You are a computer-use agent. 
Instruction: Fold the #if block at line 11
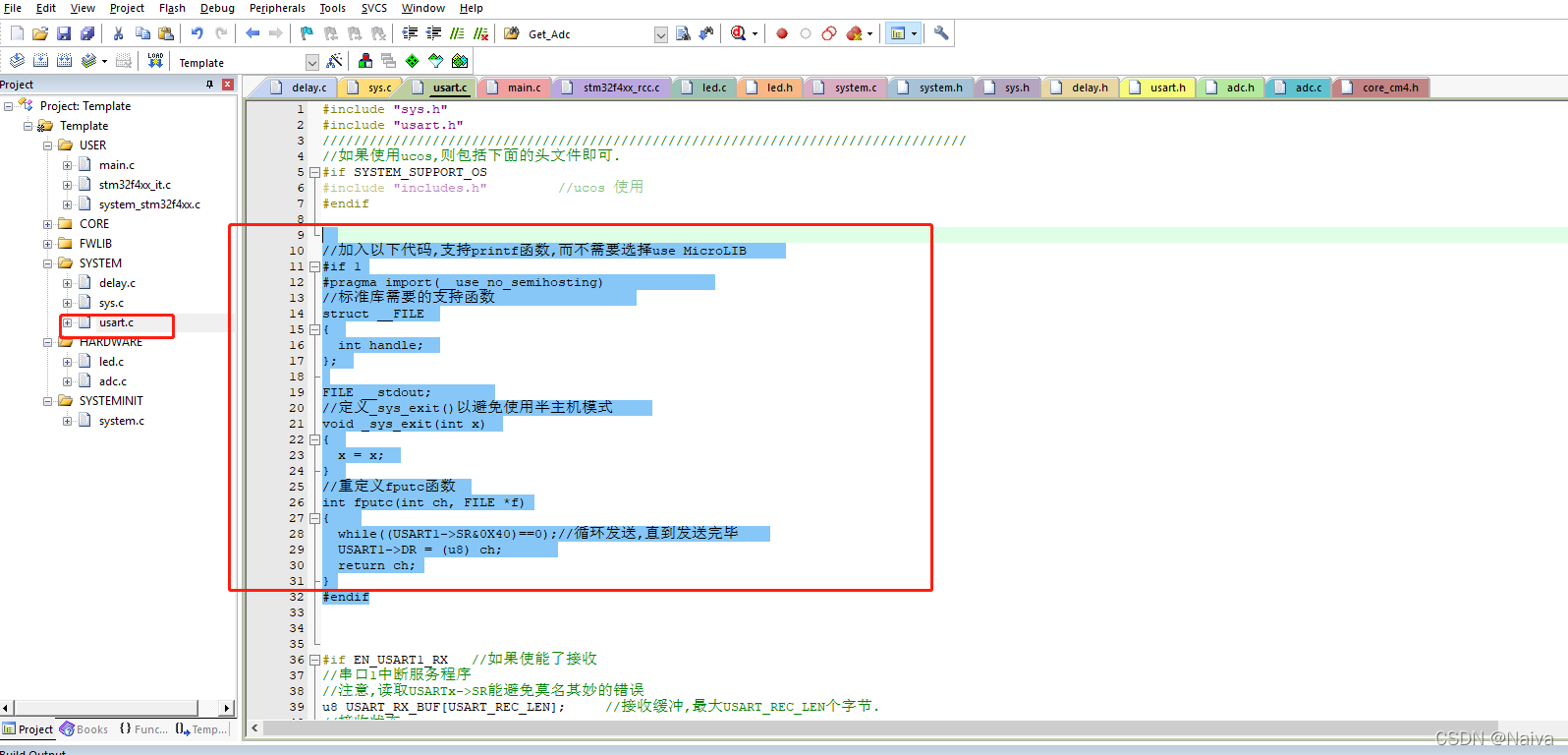click(314, 266)
